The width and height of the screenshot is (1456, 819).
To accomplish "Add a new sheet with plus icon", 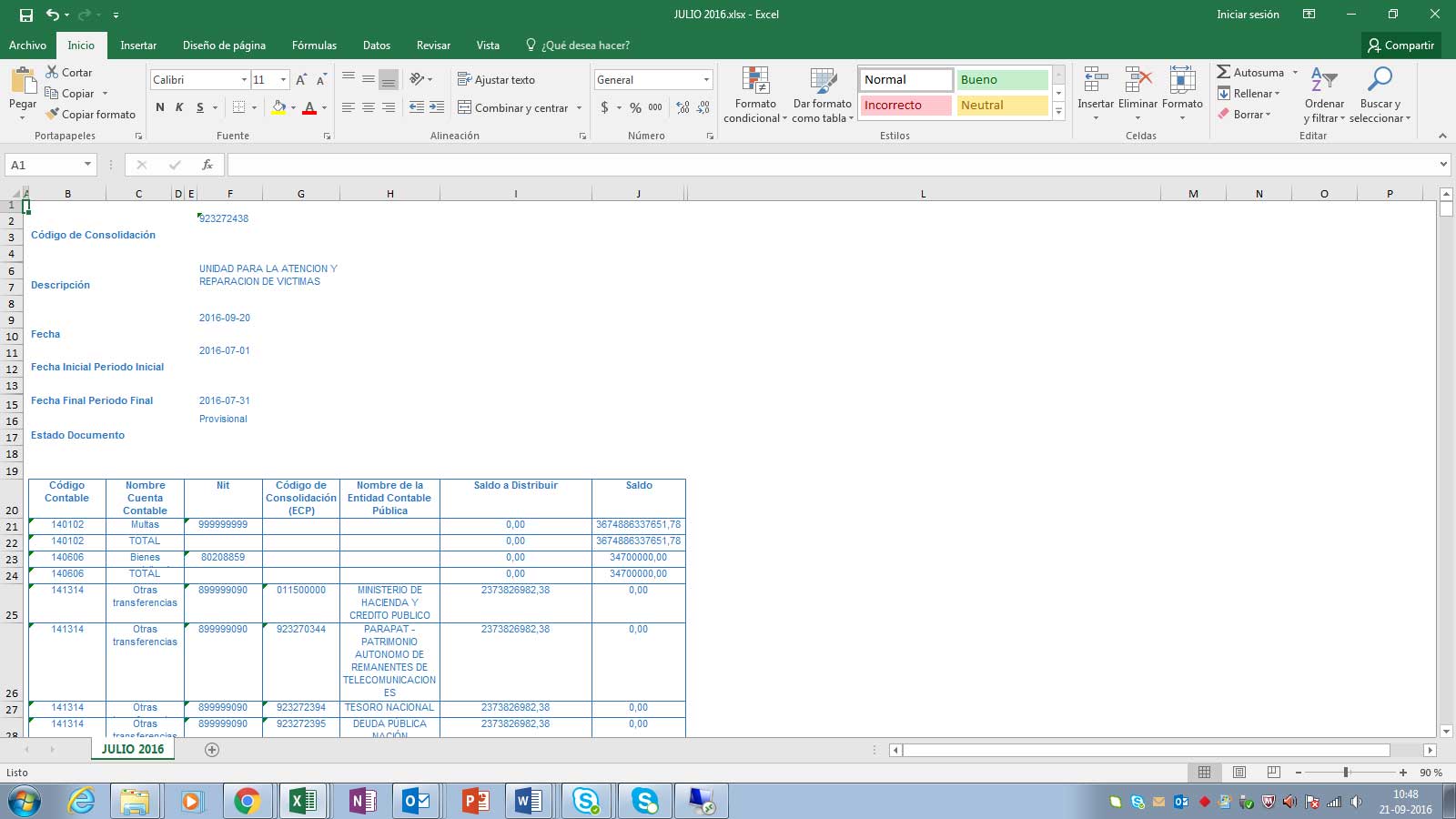I will (212, 750).
